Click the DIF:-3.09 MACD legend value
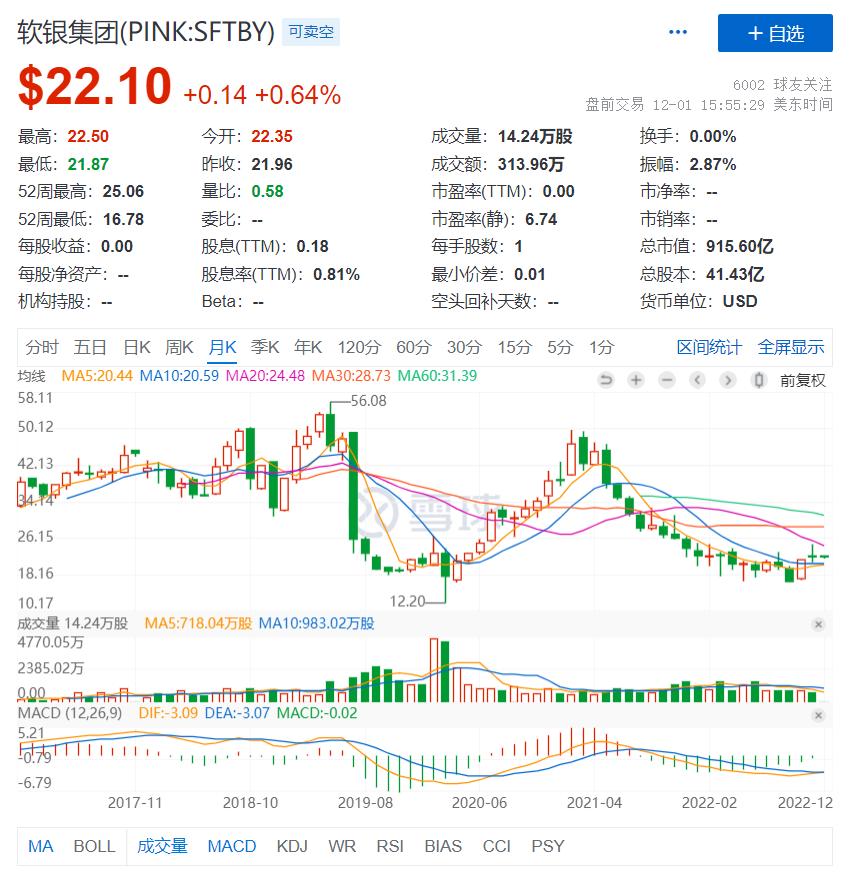This screenshot has width=856, height=872. tap(168, 713)
